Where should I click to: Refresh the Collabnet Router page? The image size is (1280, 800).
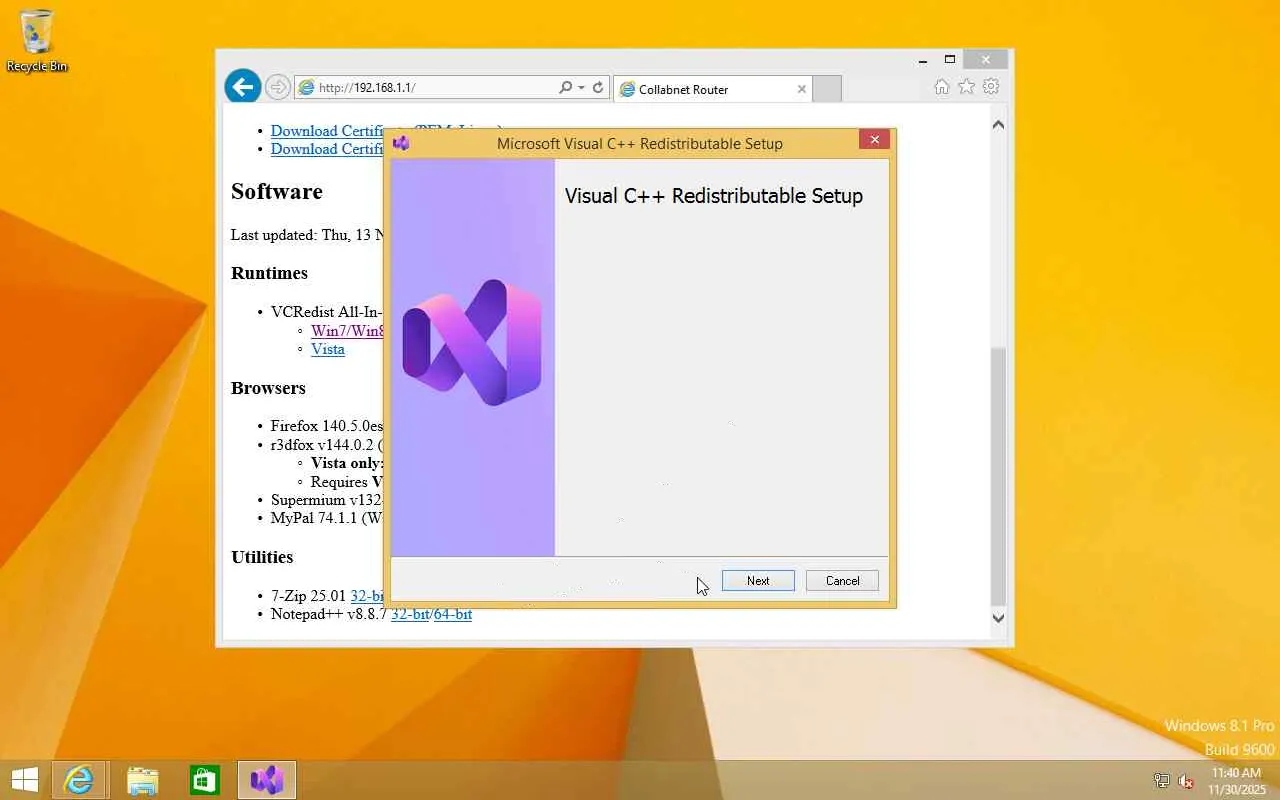pyautogui.click(x=598, y=88)
